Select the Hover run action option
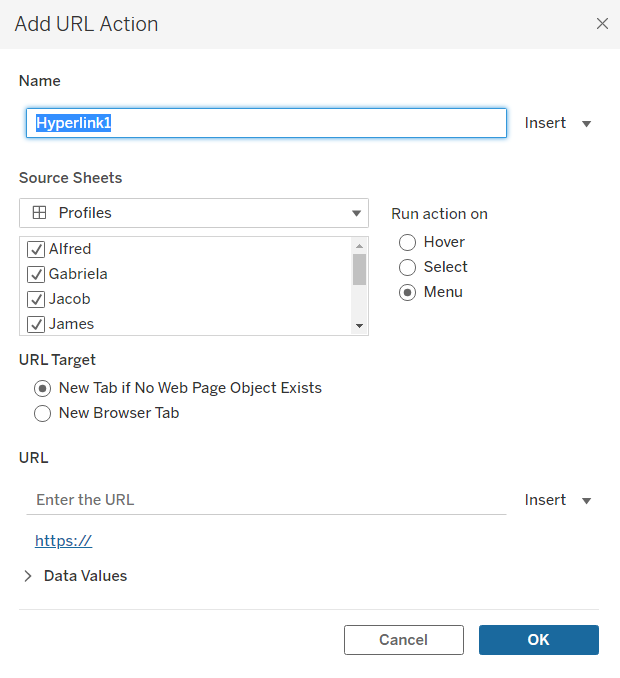The image size is (620, 678). (408, 242)
